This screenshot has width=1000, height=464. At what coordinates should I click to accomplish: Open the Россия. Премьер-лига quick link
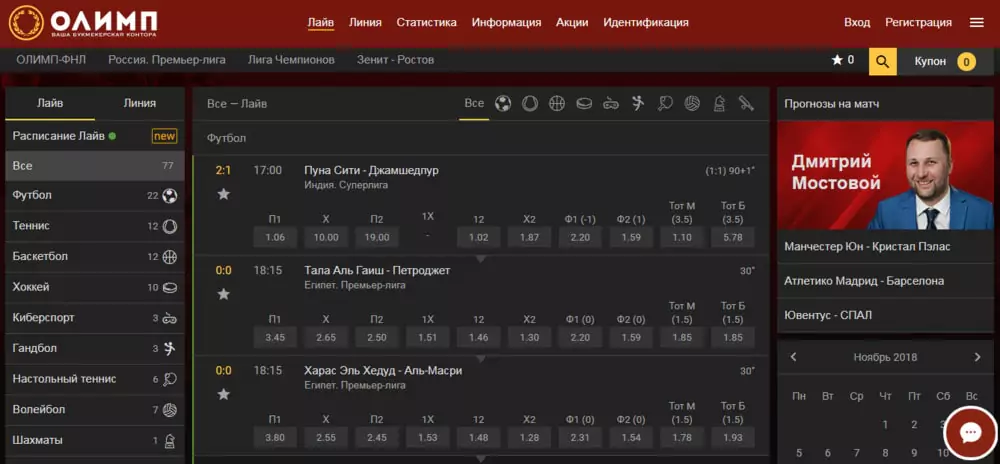click(167, 61)
